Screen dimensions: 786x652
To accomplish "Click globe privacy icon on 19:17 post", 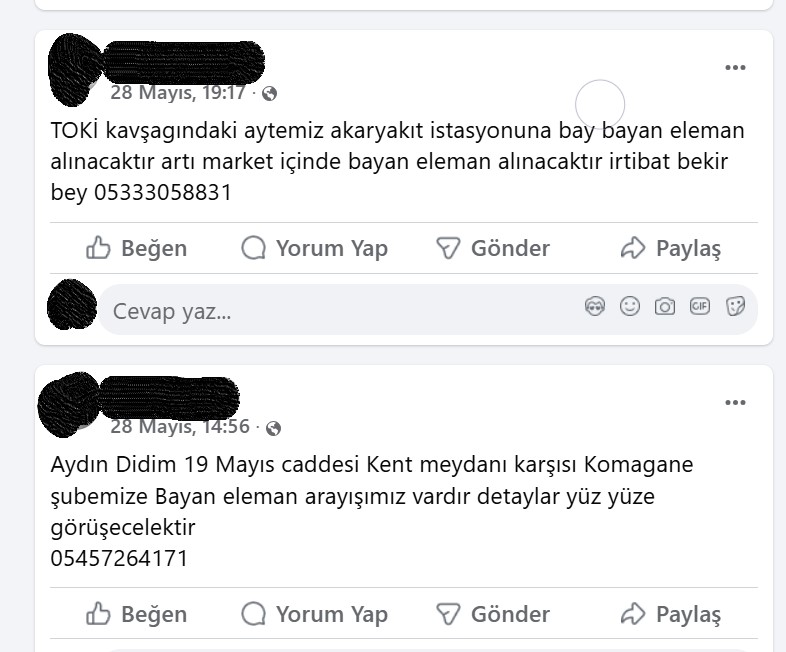I will point(270,94).
